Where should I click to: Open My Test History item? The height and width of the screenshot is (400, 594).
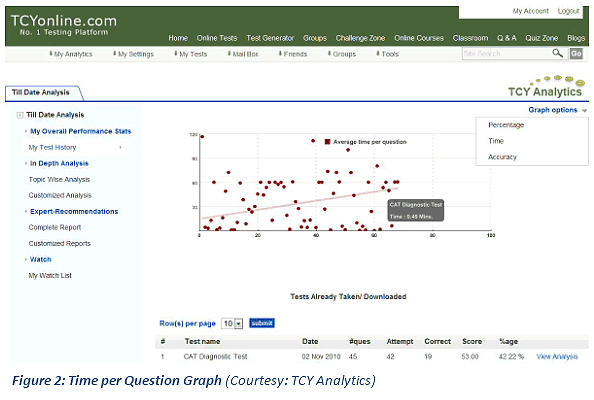[x=52, y=147]
